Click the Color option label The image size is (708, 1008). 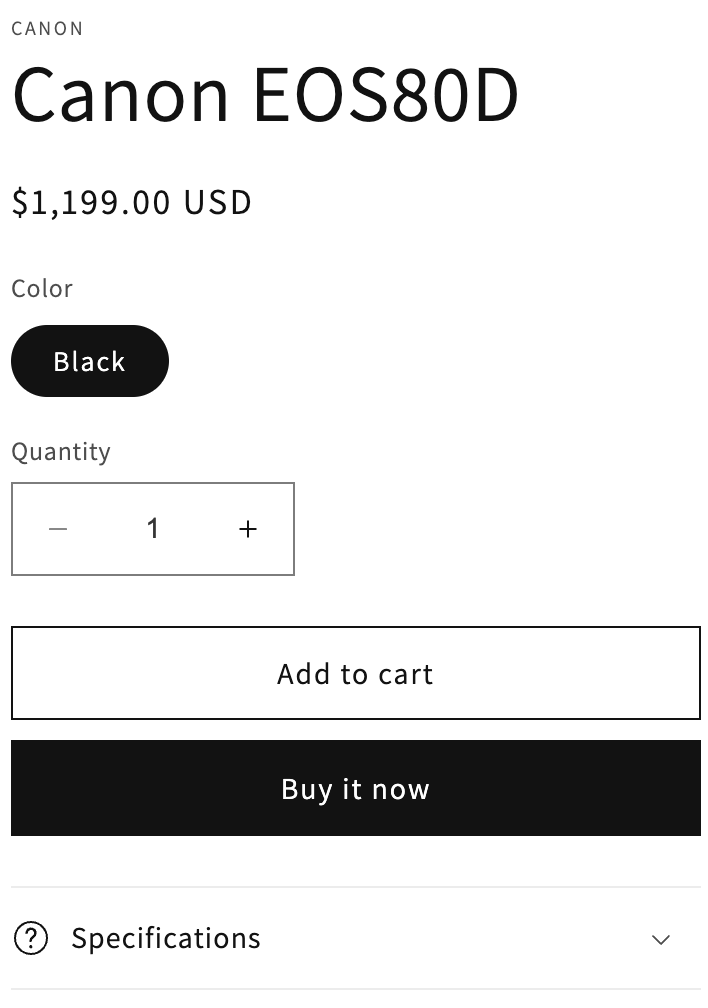click(x=42, y=289)
